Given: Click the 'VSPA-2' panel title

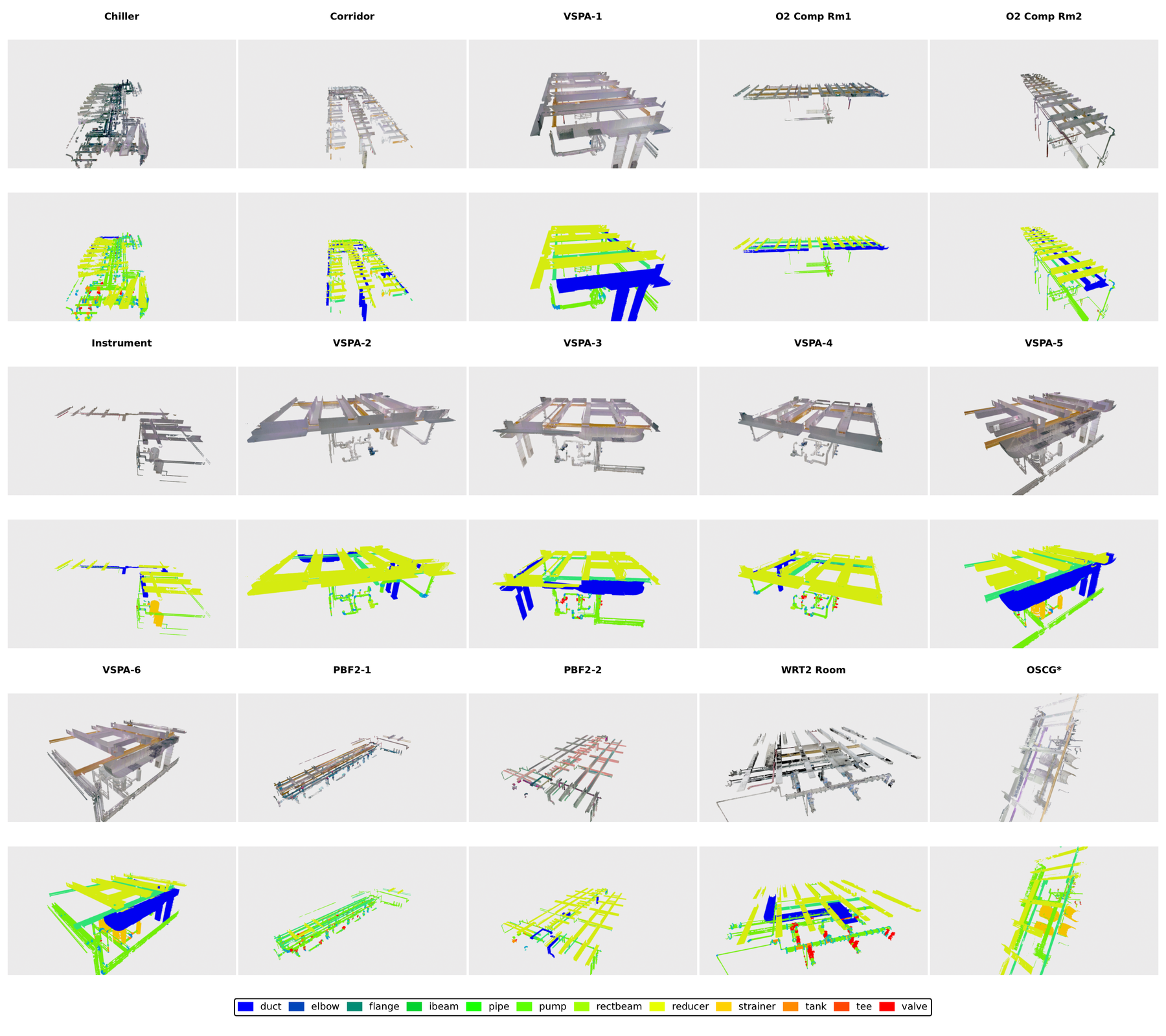Looking at the screenshot, I should pyautogui.click(x=352, y=343).
